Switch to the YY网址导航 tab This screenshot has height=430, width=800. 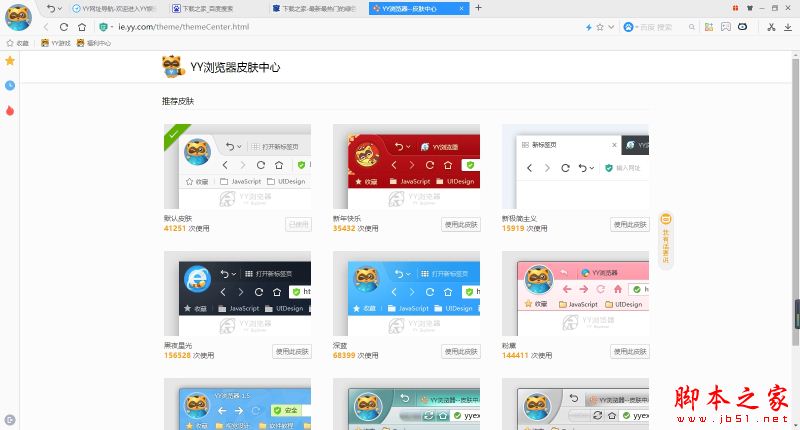point(113,9)
